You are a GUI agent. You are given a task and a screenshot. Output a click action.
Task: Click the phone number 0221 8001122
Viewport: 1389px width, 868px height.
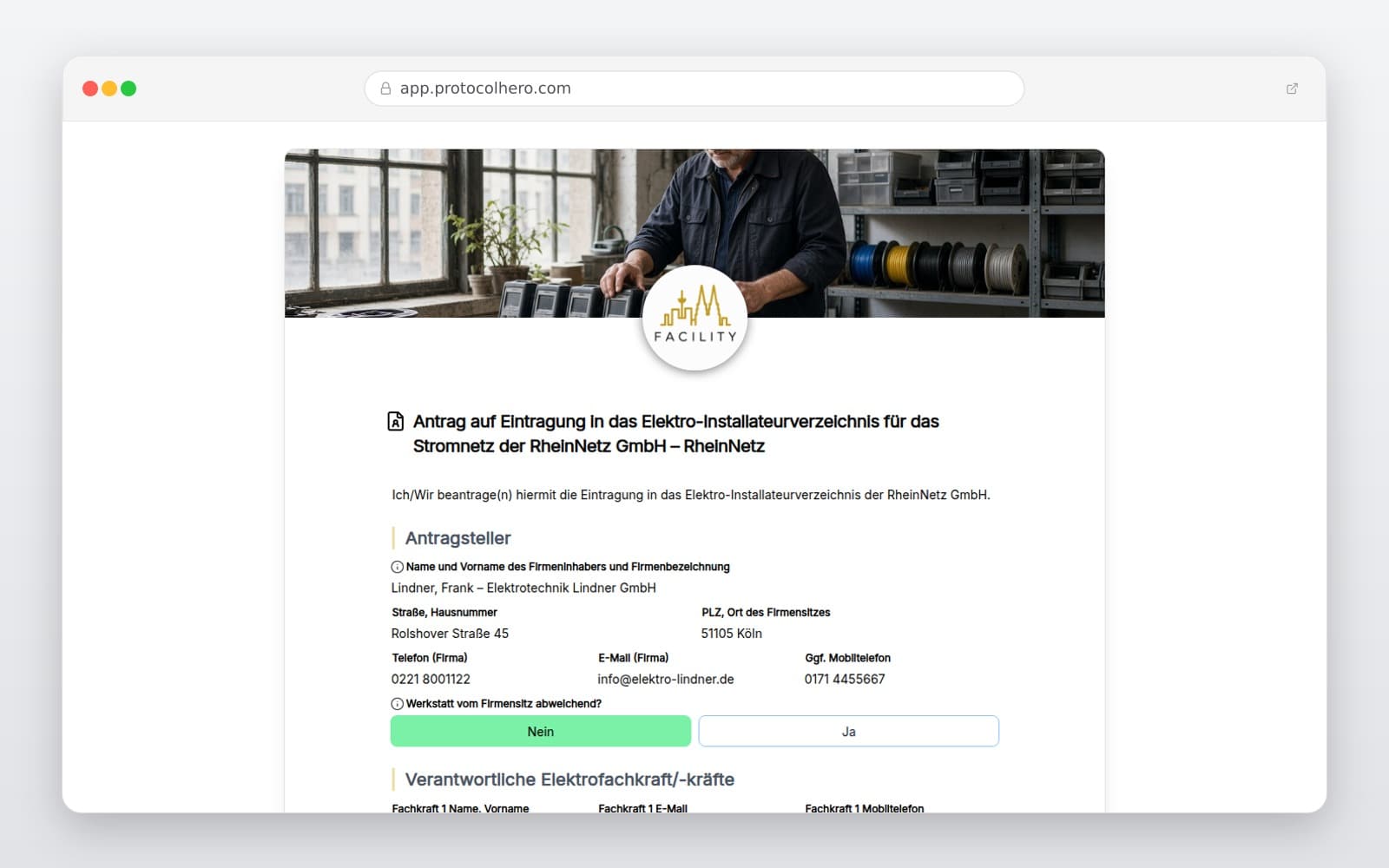tap(431, 679)
